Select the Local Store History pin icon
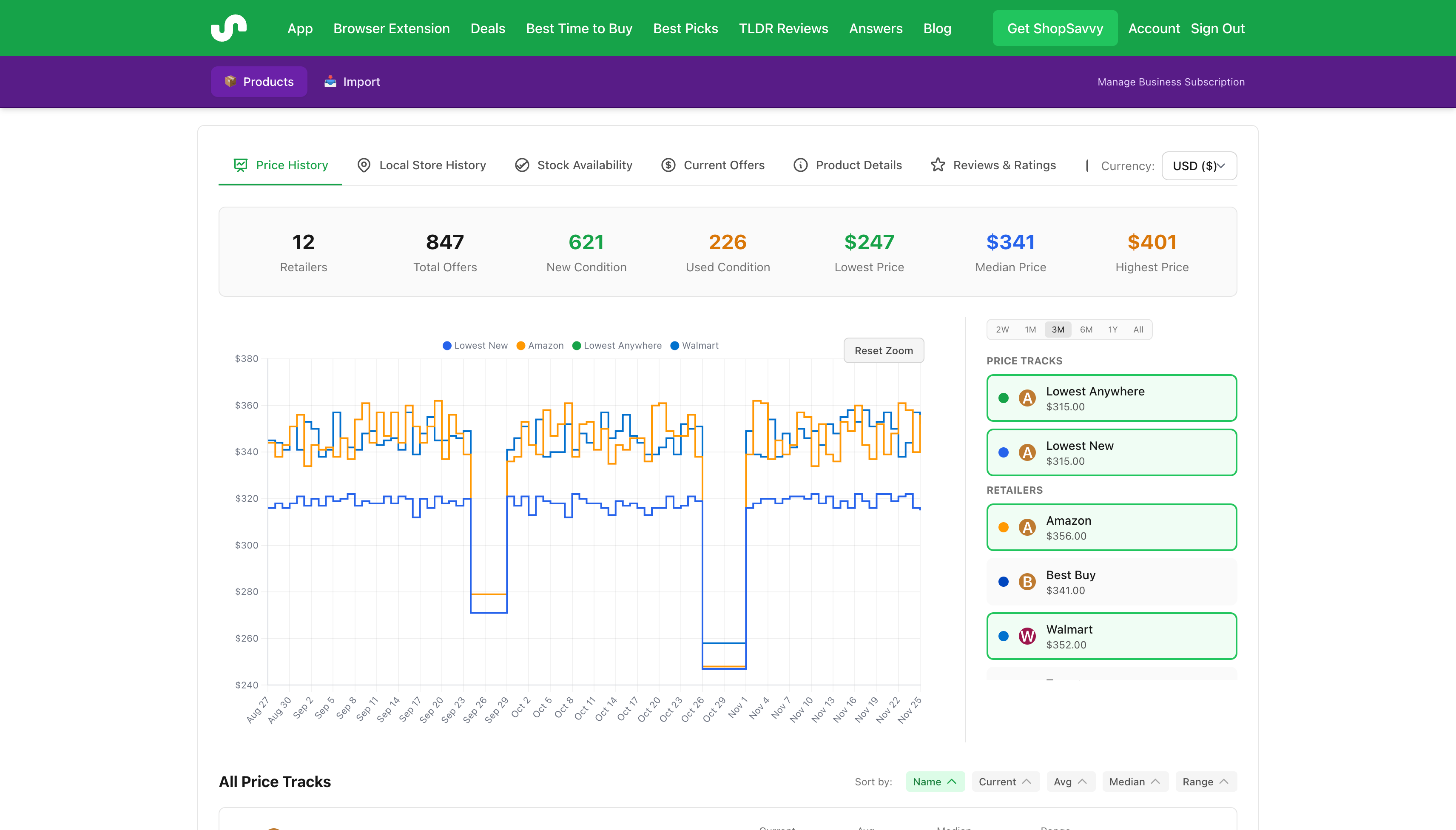1456x830 pixels. point(364,165)
